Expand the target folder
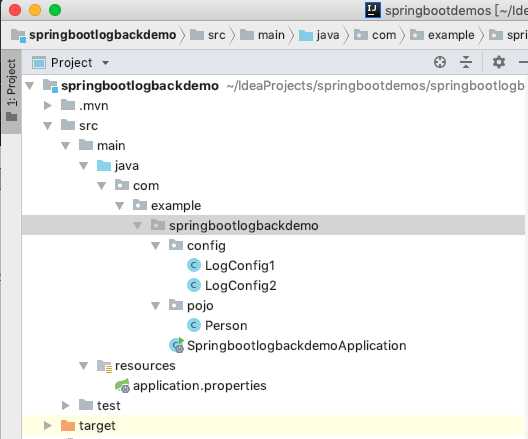 [x=47, y=426]
